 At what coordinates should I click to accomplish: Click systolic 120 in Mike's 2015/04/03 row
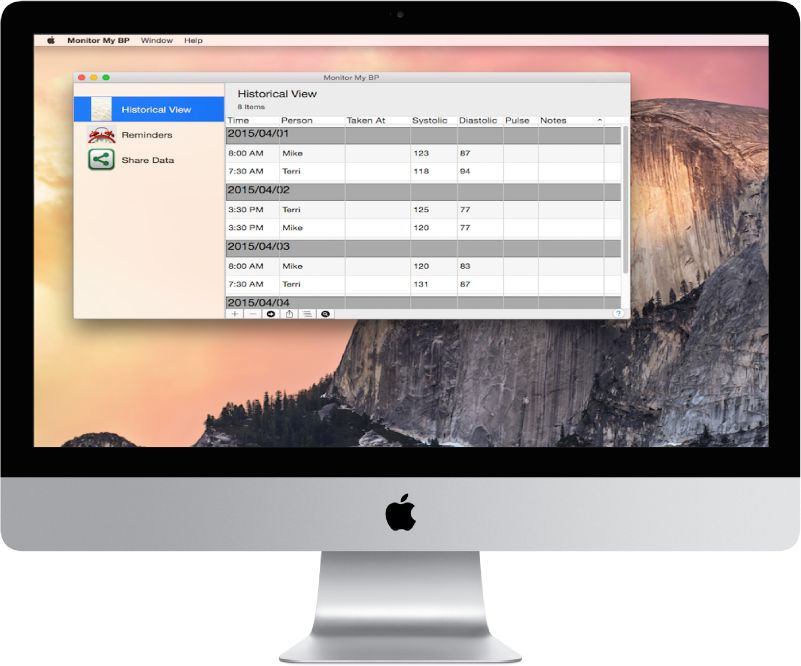(x=421, y=266)
